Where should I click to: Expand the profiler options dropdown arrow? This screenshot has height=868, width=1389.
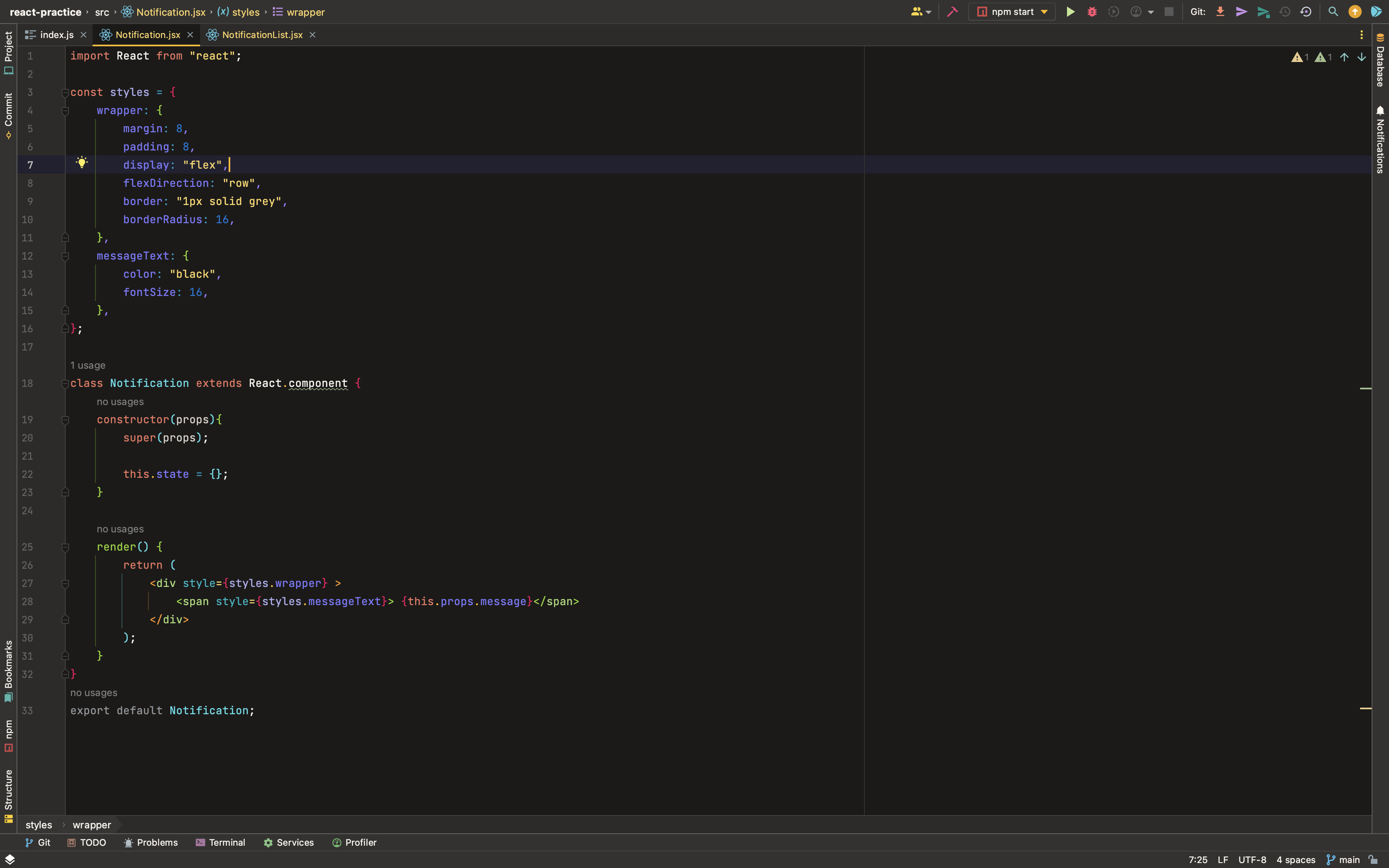[1151, 12]
